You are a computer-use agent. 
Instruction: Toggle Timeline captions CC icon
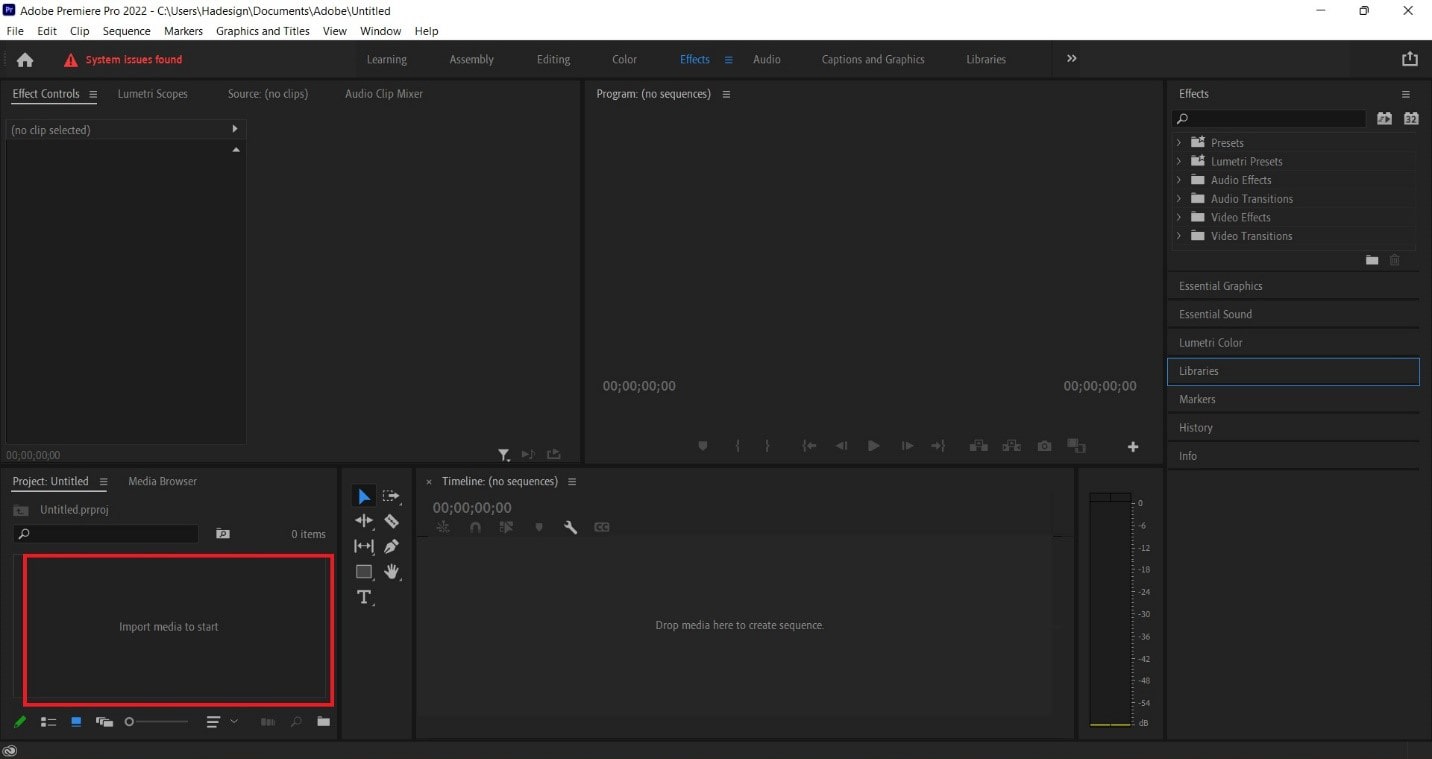[602, 527]
